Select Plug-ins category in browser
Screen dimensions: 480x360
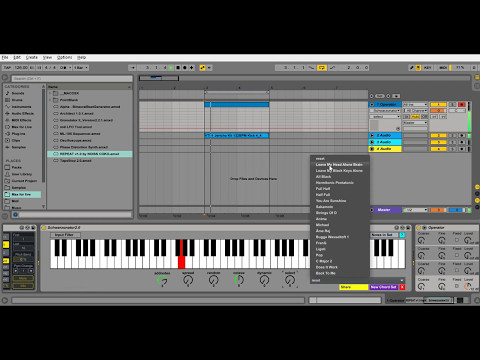(19, 134)
